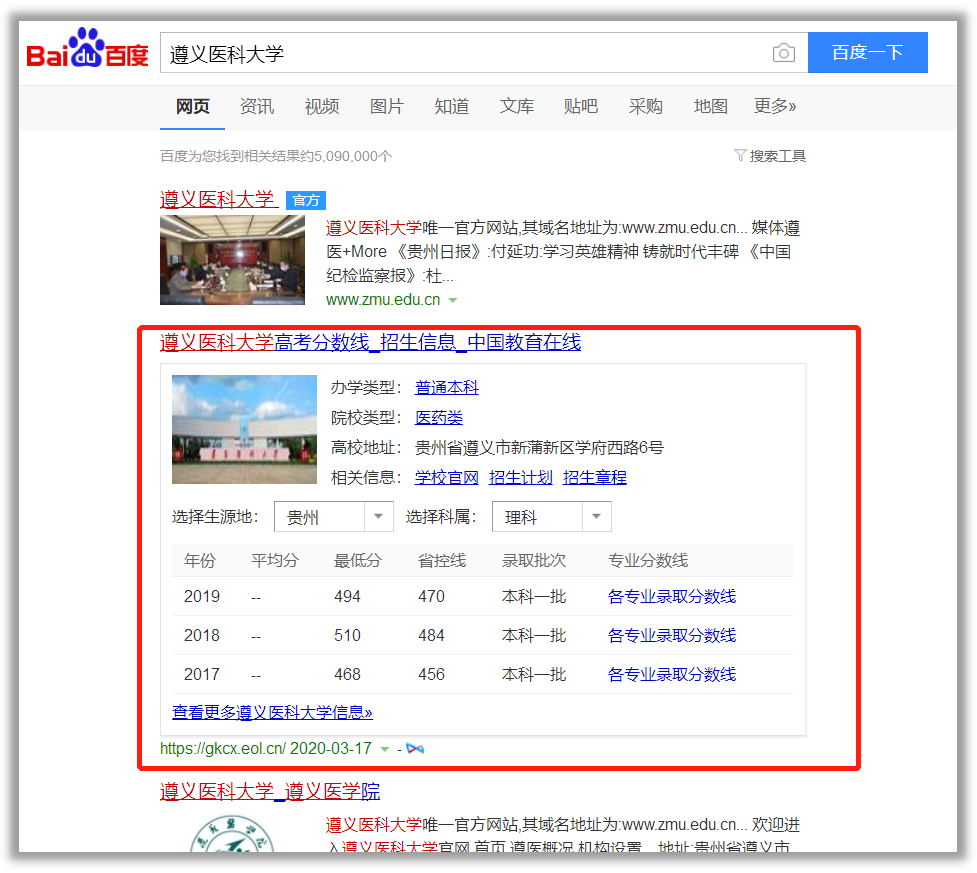Open camera image search icon
This screenshot has width=977, height=873.
pos(783,53)
